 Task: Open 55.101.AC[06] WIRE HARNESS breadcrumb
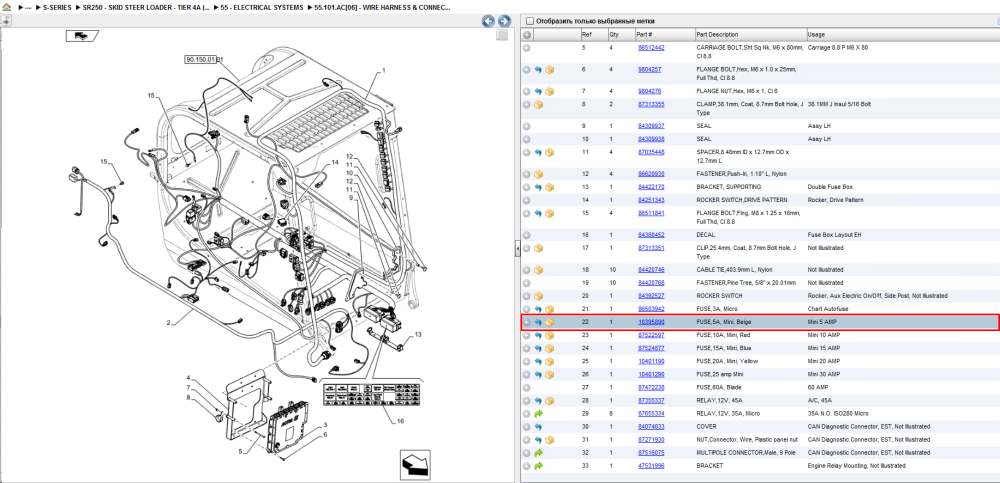381,8
